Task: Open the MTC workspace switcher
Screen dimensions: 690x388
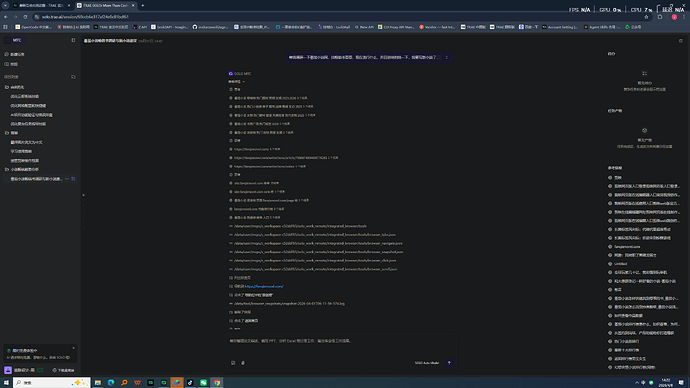Action: pos(14,40)
